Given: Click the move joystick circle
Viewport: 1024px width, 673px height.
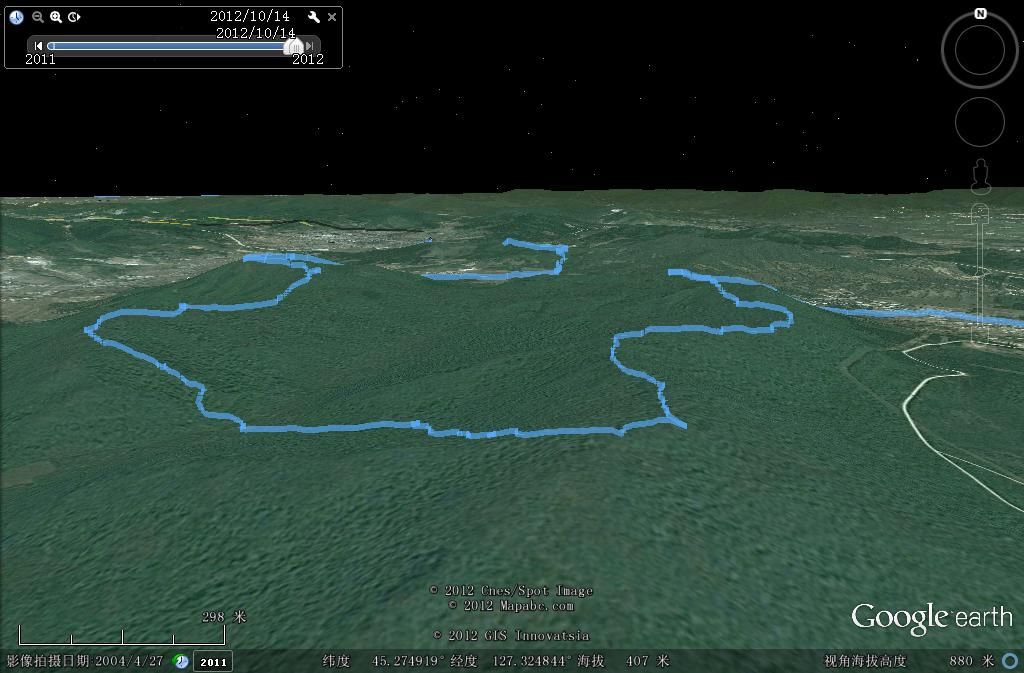Looking at the screenshot, I should click(x=980, y=122).
